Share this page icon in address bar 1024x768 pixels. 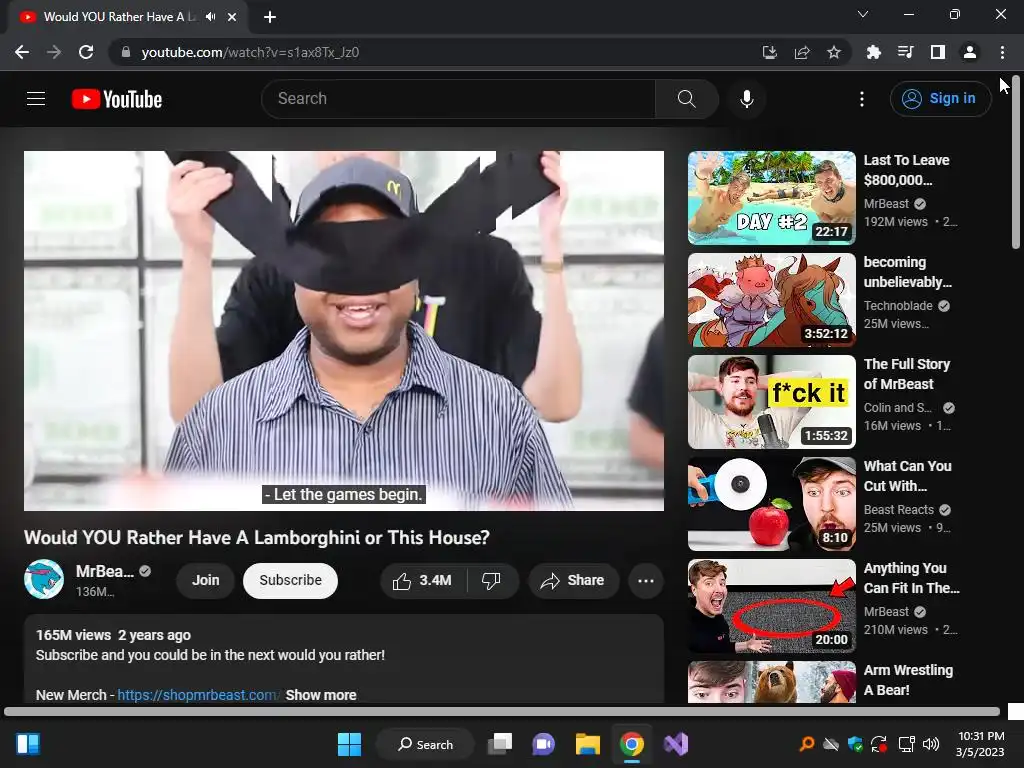click(x=802, y=52)
